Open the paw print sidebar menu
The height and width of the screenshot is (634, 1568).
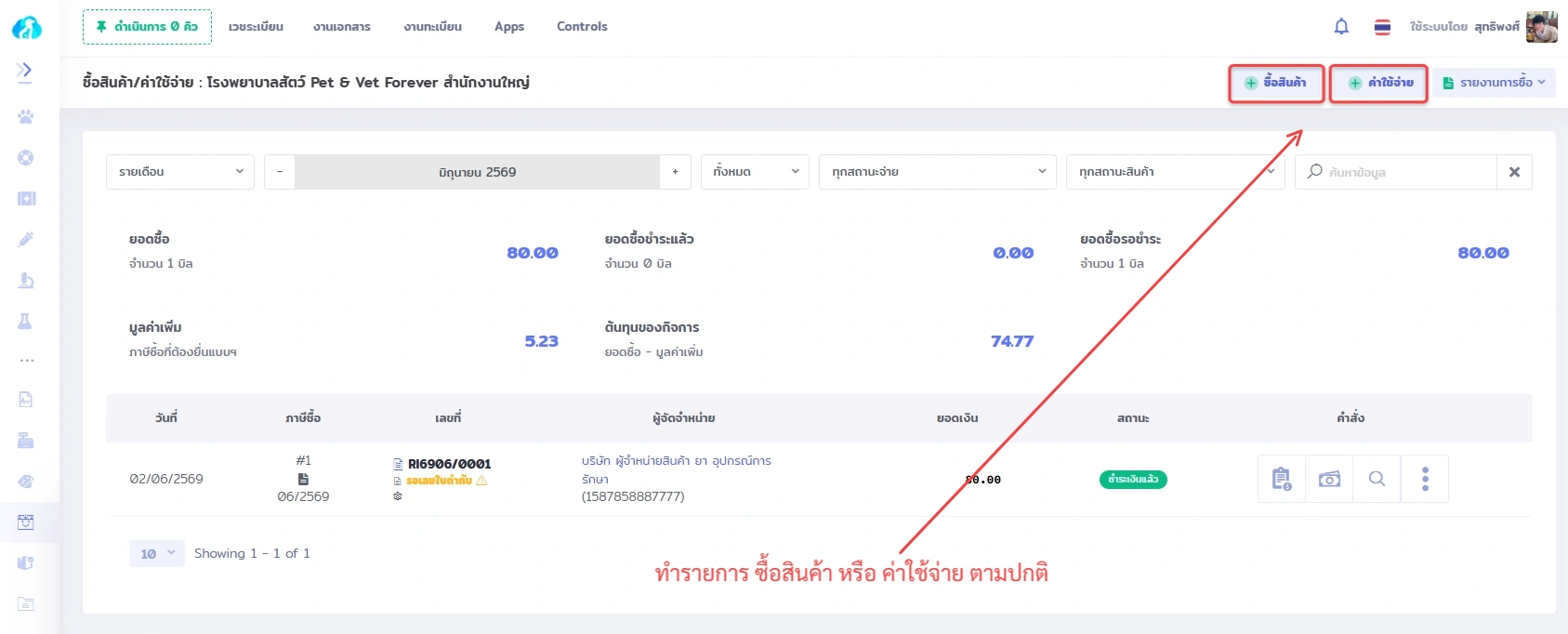coord(26,117)
